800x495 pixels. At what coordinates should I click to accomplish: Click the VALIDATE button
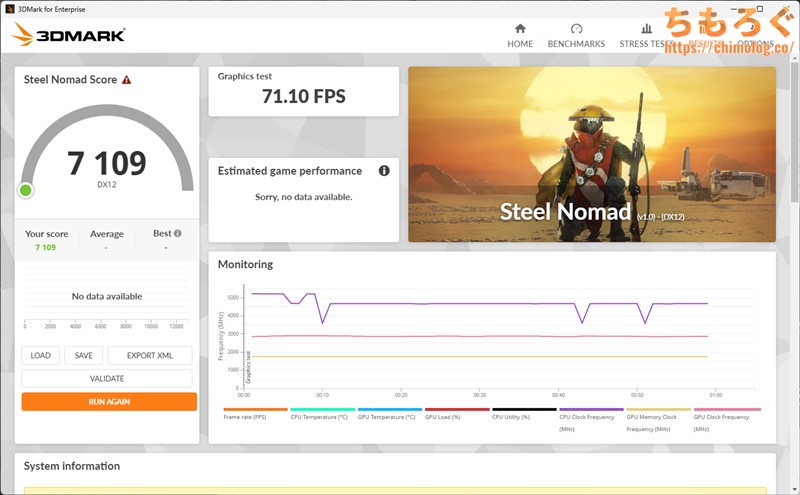(x=107, y=378)
